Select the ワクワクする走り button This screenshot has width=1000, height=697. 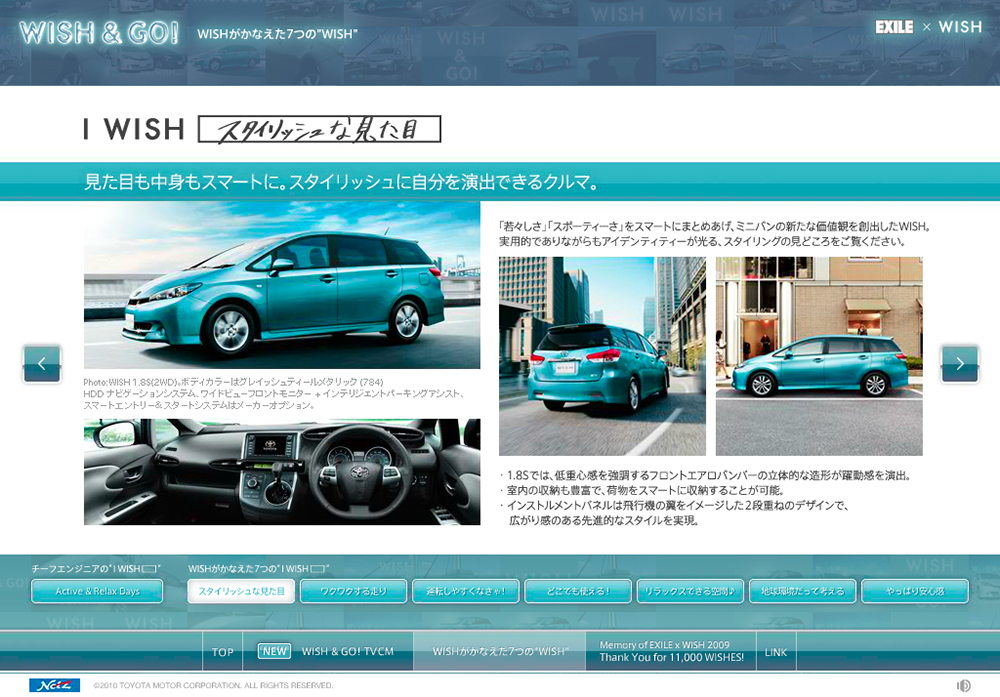pyautogui.click(x=353, y=591)
